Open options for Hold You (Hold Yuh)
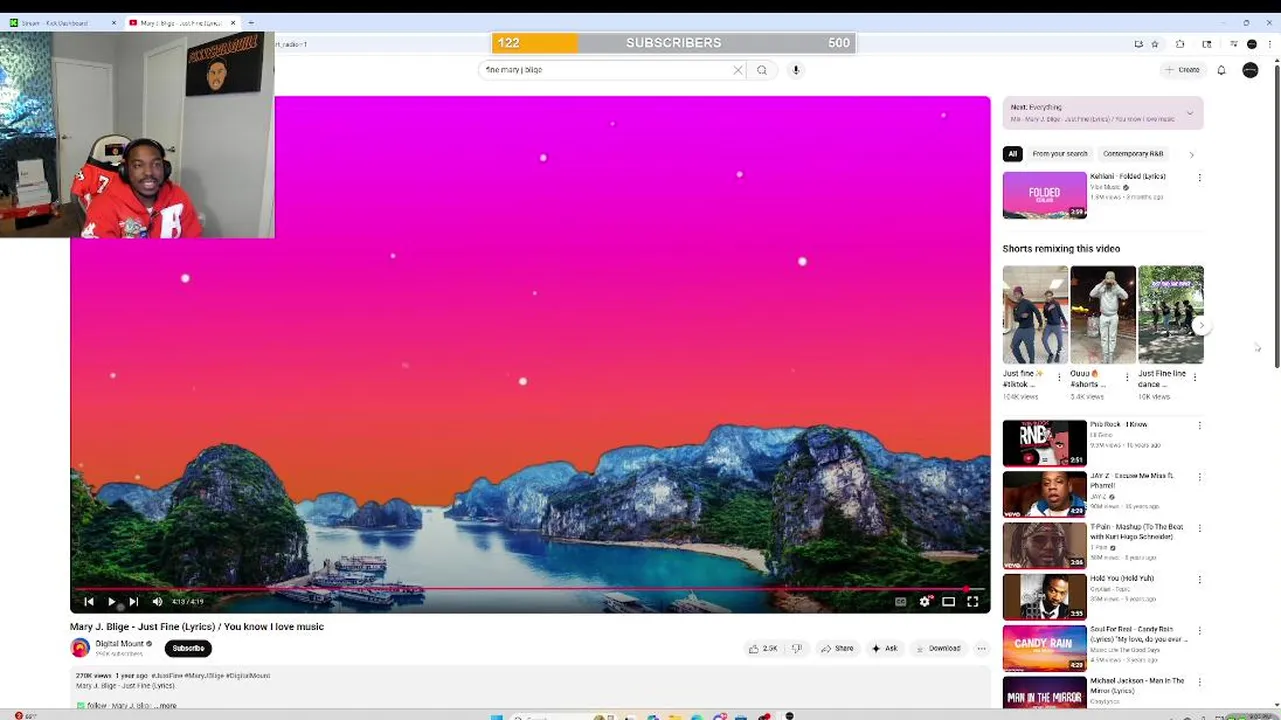1281x720 pixels. tap(1199, 579)
